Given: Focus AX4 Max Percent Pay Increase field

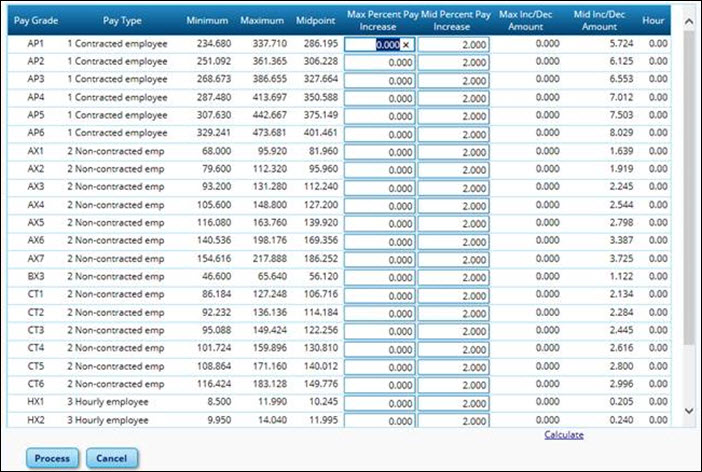Looking at the screenshot, I should (380, 206).
